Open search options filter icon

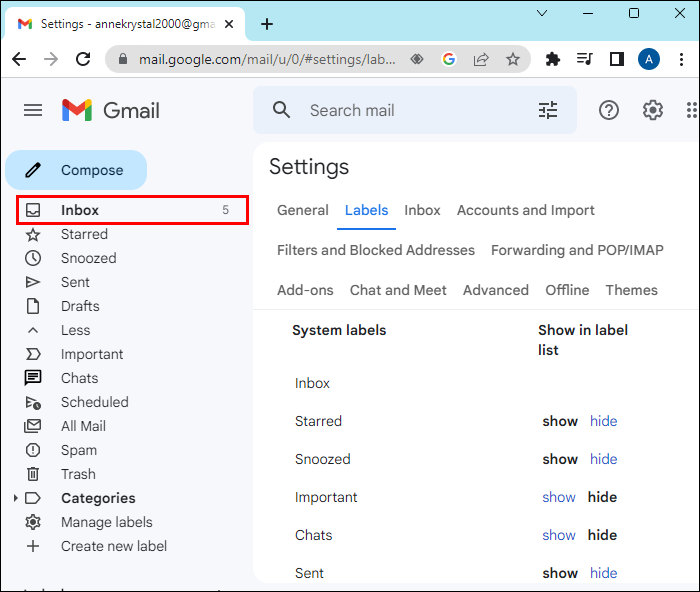pos(548,110)
